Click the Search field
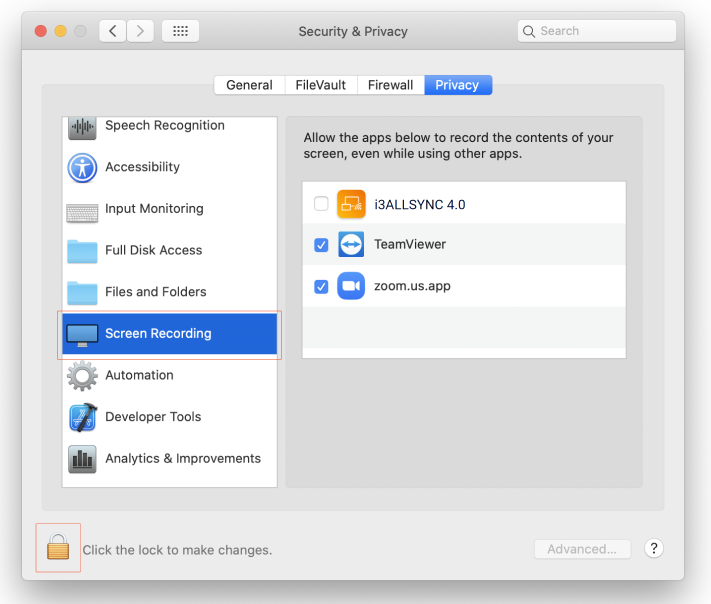The height and width of the screenshot is (604, 711). pyautogui.click(x=597, y=31)
